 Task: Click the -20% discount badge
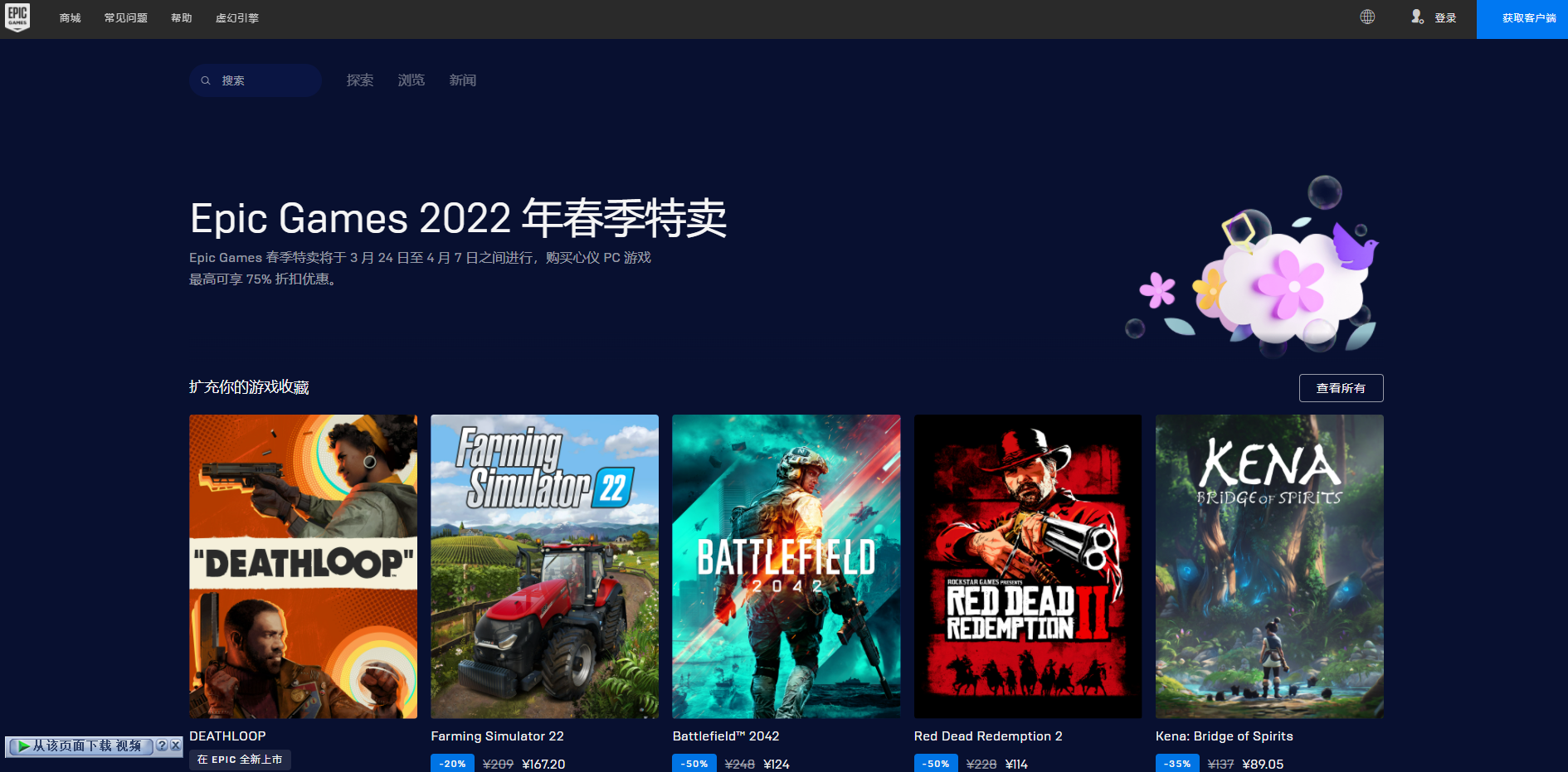(452, 764)
